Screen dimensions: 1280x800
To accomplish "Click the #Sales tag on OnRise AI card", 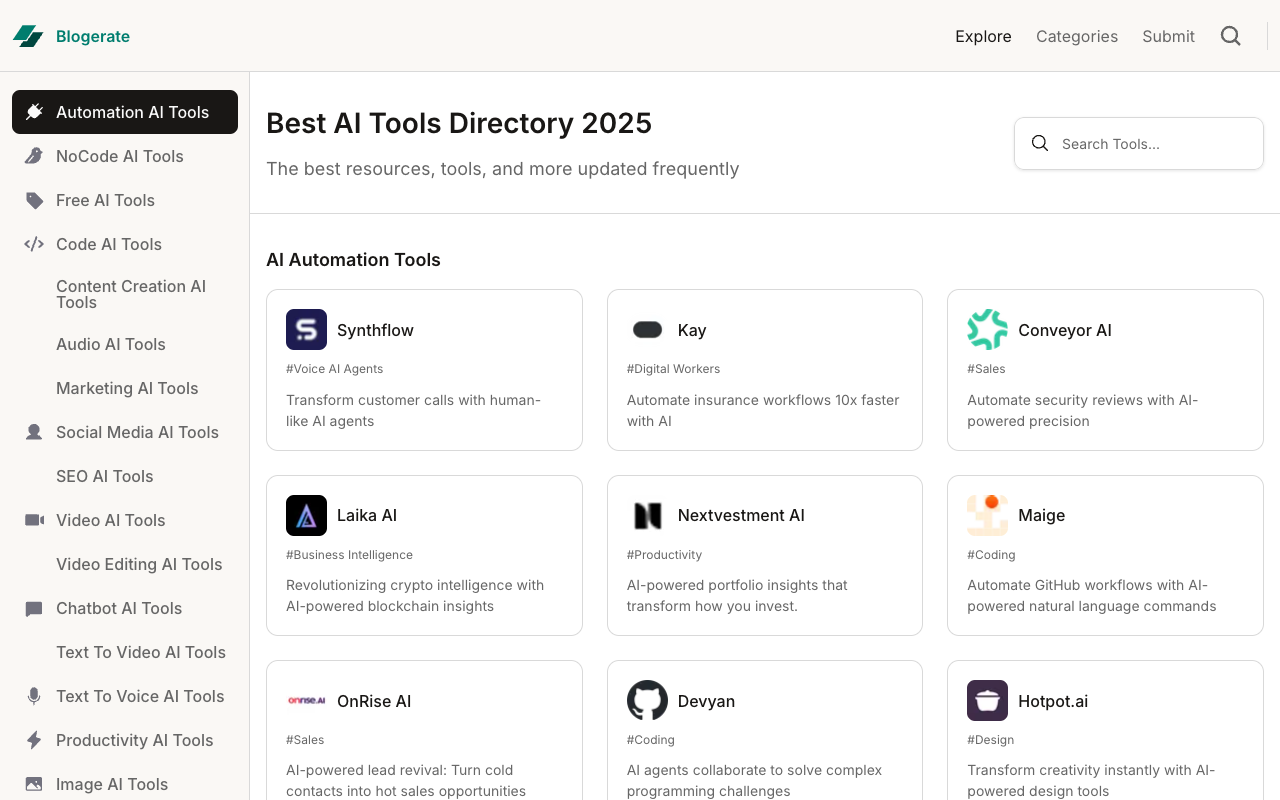I will tap(305, 740).
